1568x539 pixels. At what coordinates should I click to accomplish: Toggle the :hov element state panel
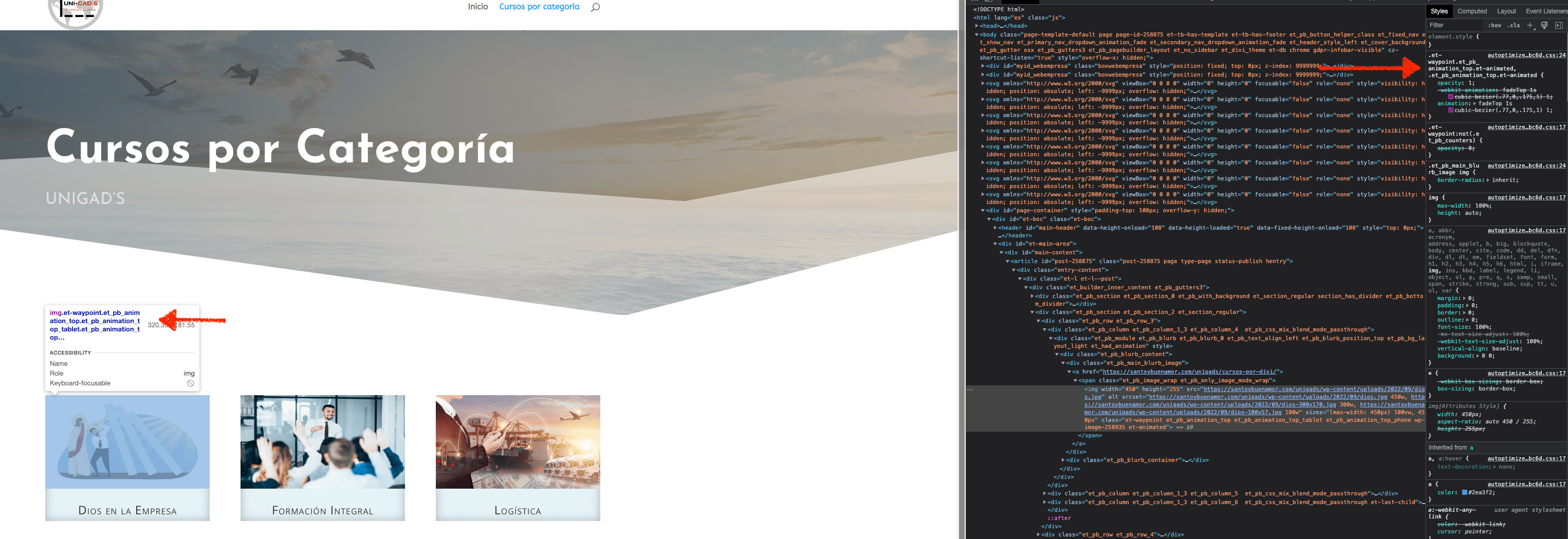point(1495,26)
